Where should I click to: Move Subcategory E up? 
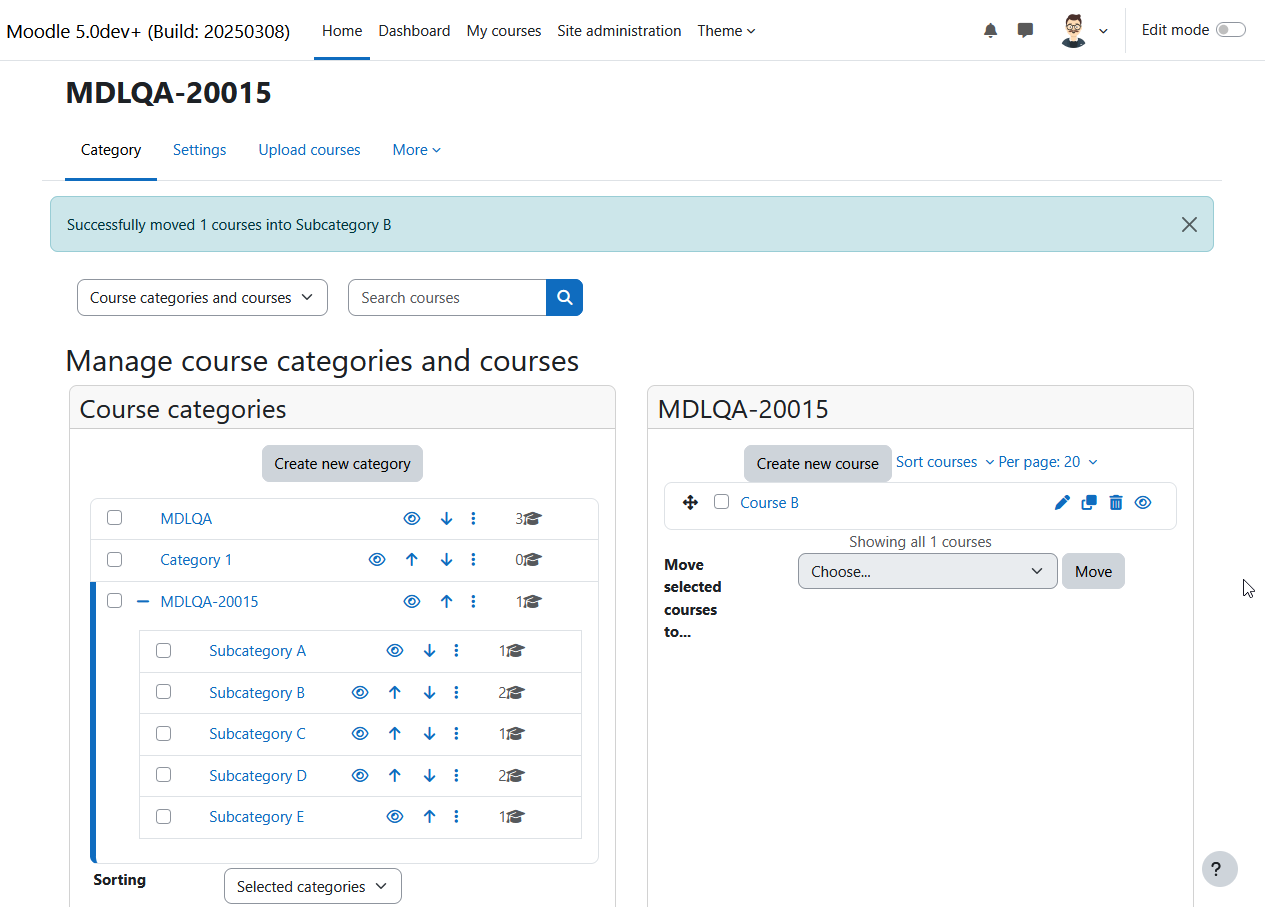pos(429,816)
